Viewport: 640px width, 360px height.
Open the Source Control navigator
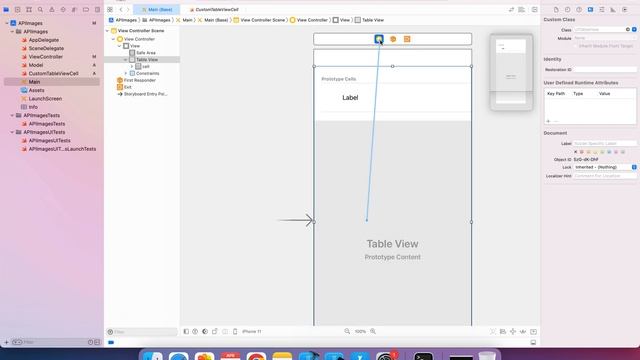pyautogui.click(x=18, y=9)
